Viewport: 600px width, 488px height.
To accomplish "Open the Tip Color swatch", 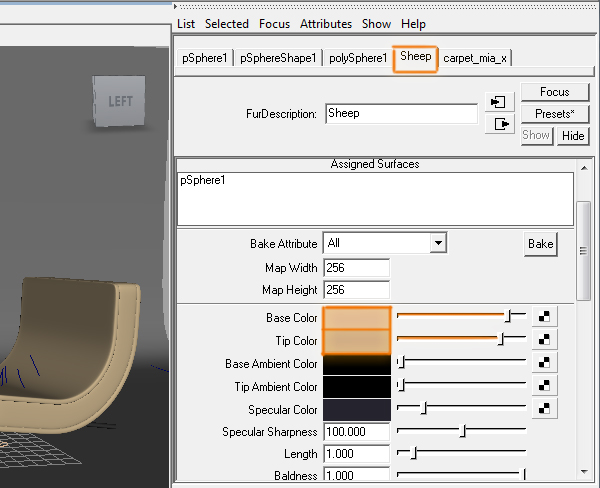I will (x=357, y=341).
